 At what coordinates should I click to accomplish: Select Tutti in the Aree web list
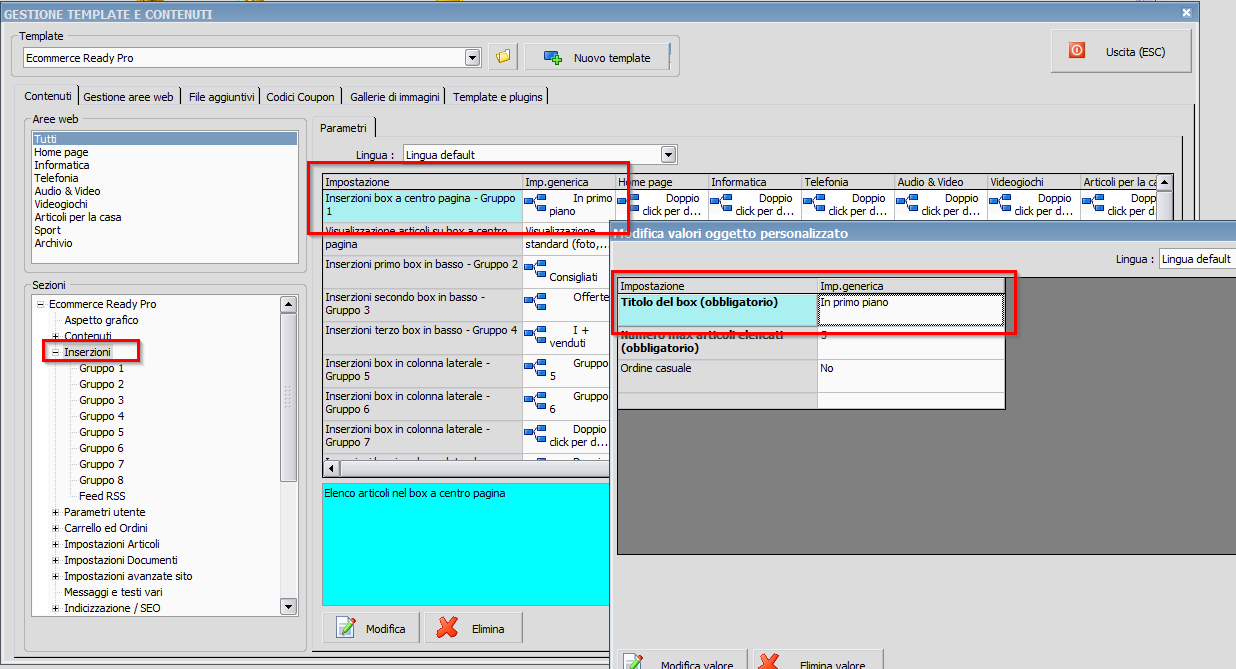pos(165,139)
